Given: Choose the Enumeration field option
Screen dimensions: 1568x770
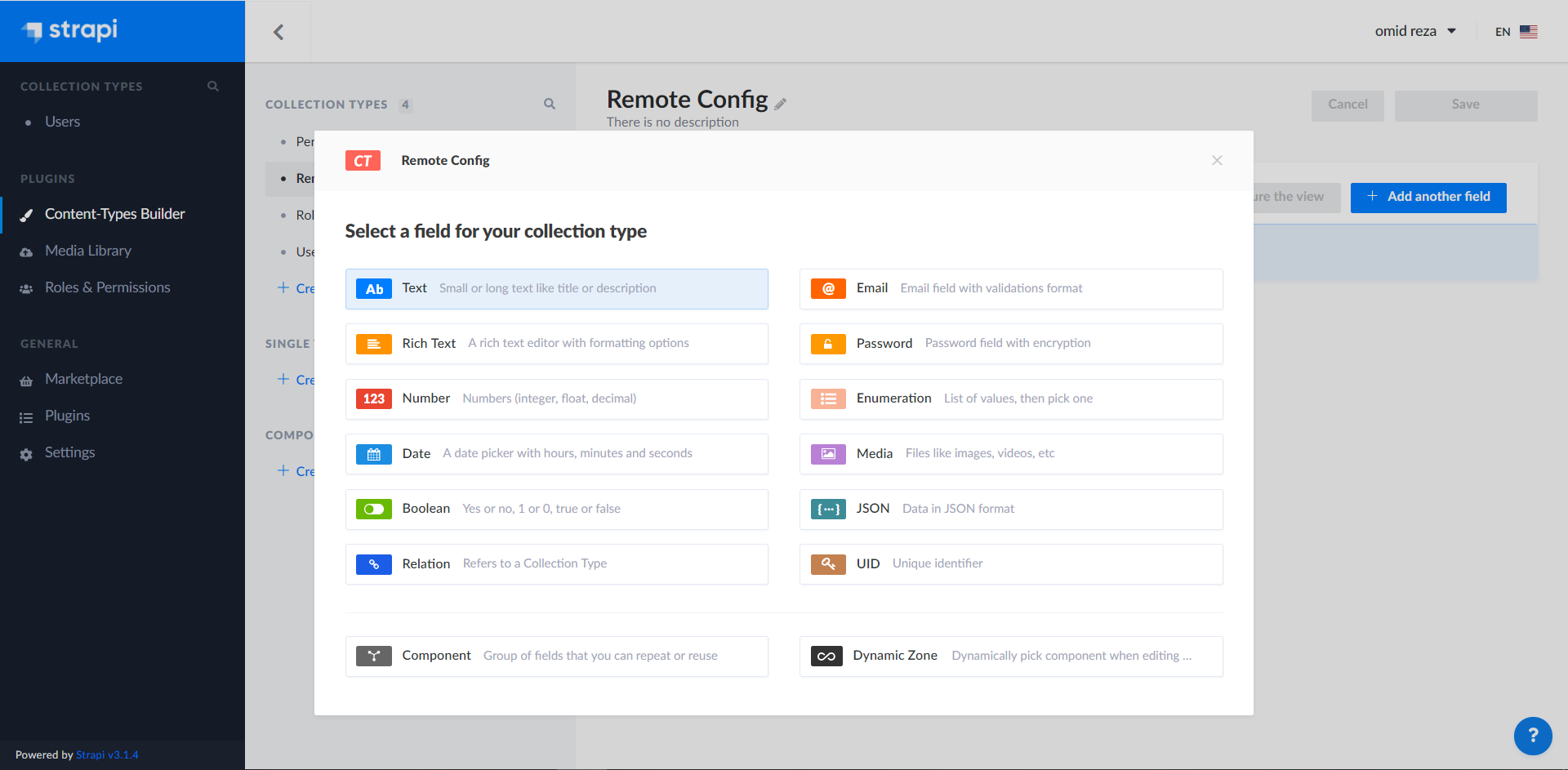Looking at the screenshot, I should pyautogui.click(x=1011, y=399).
